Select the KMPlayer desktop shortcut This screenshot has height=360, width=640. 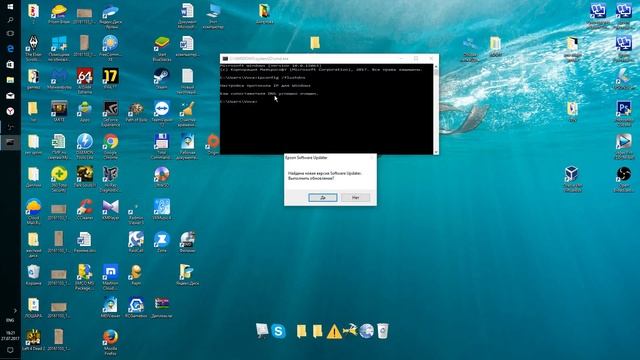[x=110, y=210]
